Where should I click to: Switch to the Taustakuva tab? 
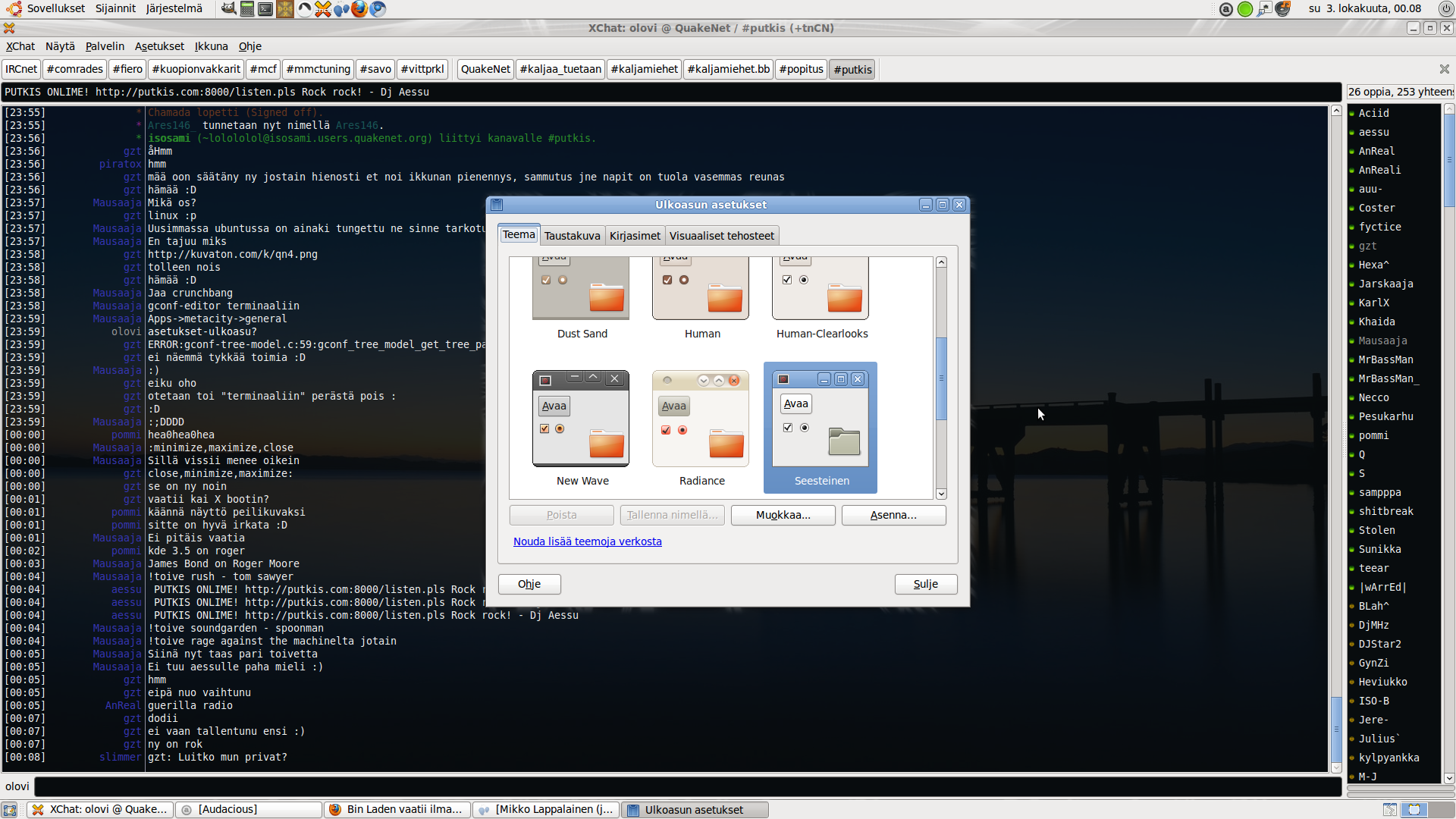[572, 236]
